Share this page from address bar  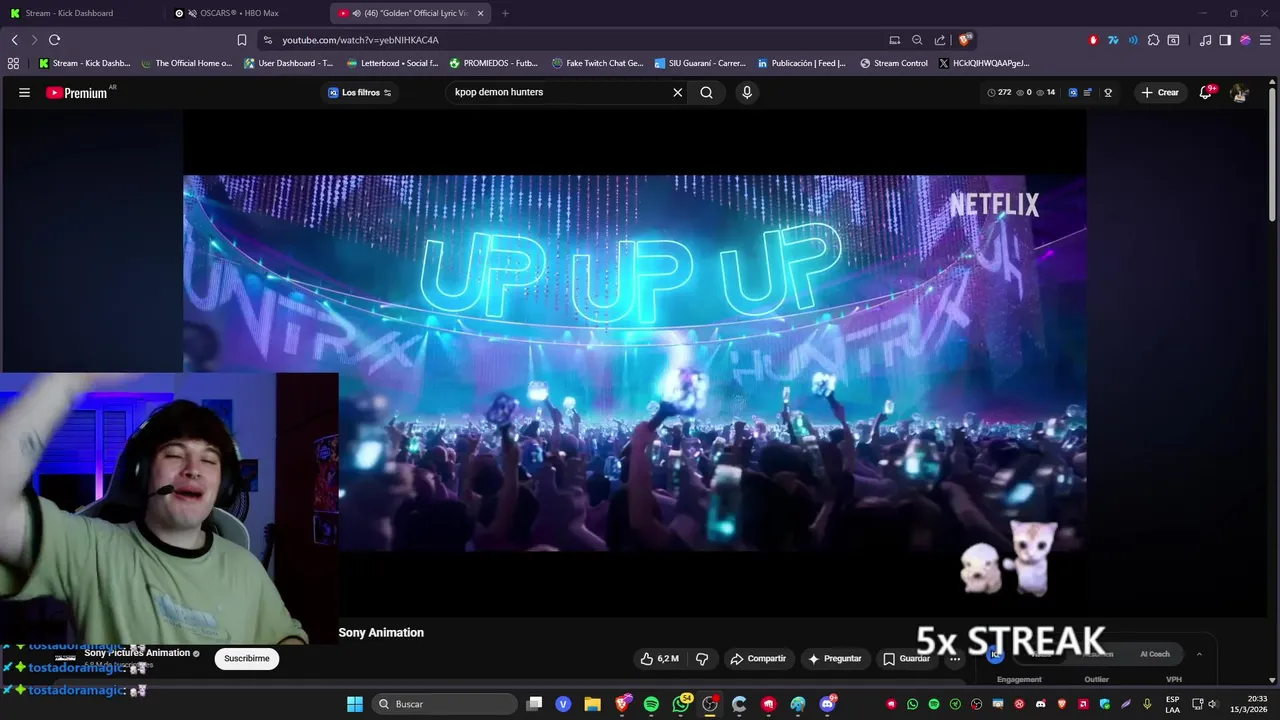[940, 40]
